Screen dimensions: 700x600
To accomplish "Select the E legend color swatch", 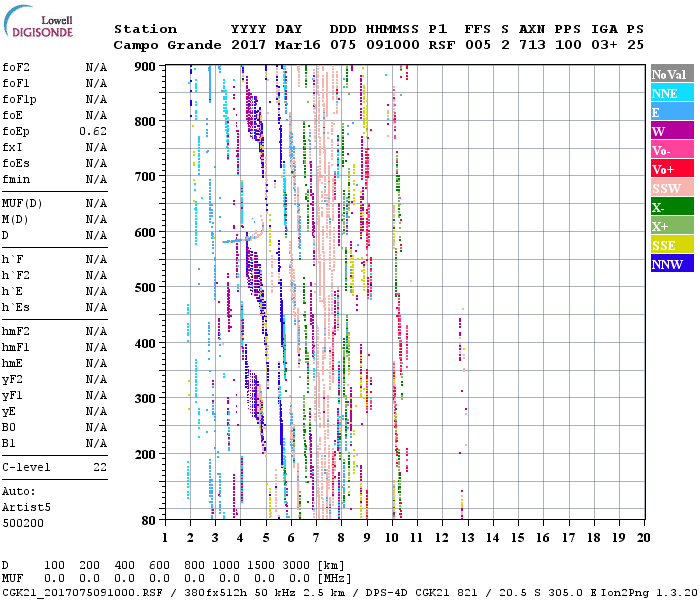I will [672, 112].
